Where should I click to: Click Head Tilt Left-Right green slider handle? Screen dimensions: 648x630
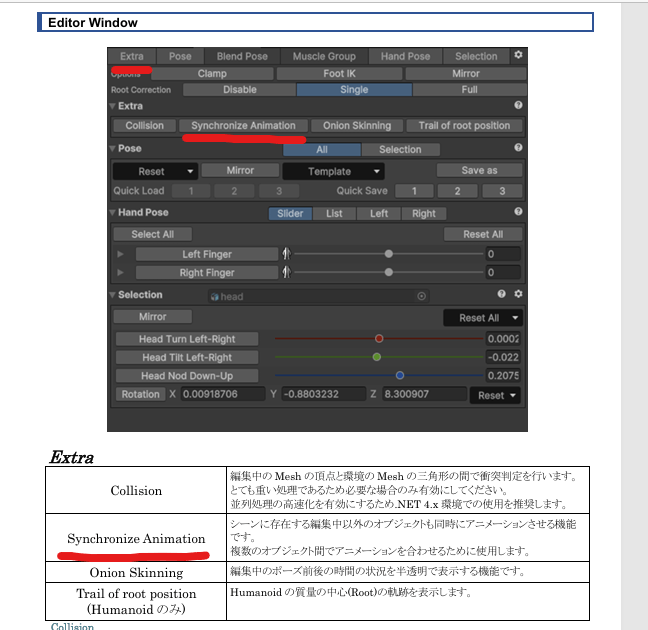(x=376, y=357)
